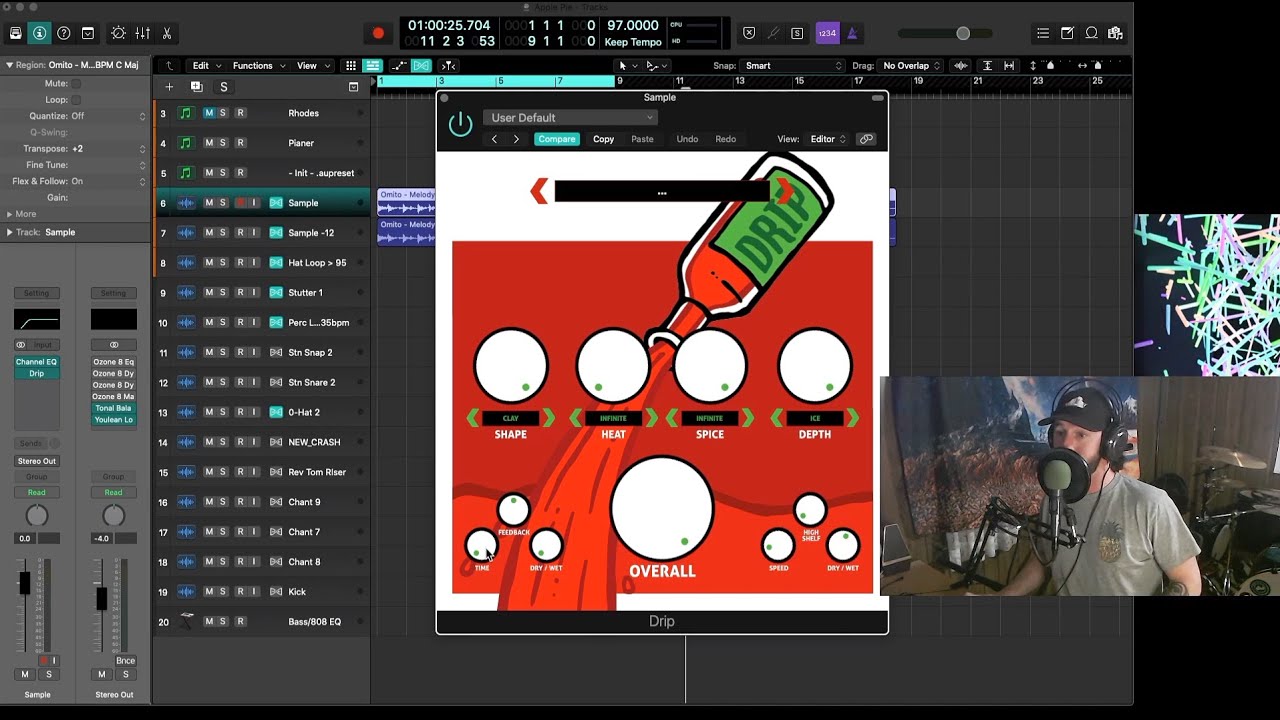Click right green arrow of SHAPE selector
This screenshot has width=1280, height=720.
click(548, 418)
